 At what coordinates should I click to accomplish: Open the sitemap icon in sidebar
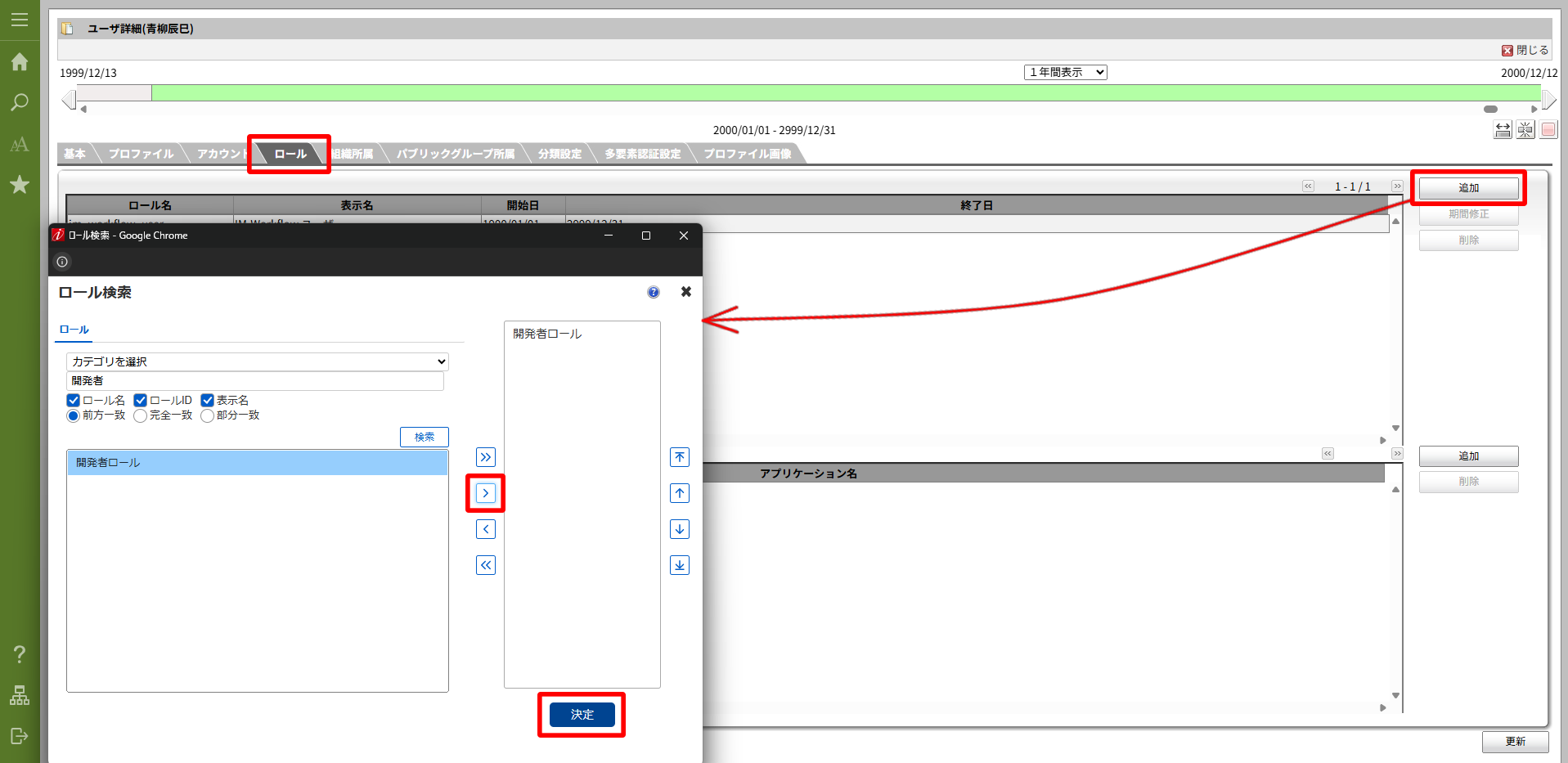coord(20,695)
